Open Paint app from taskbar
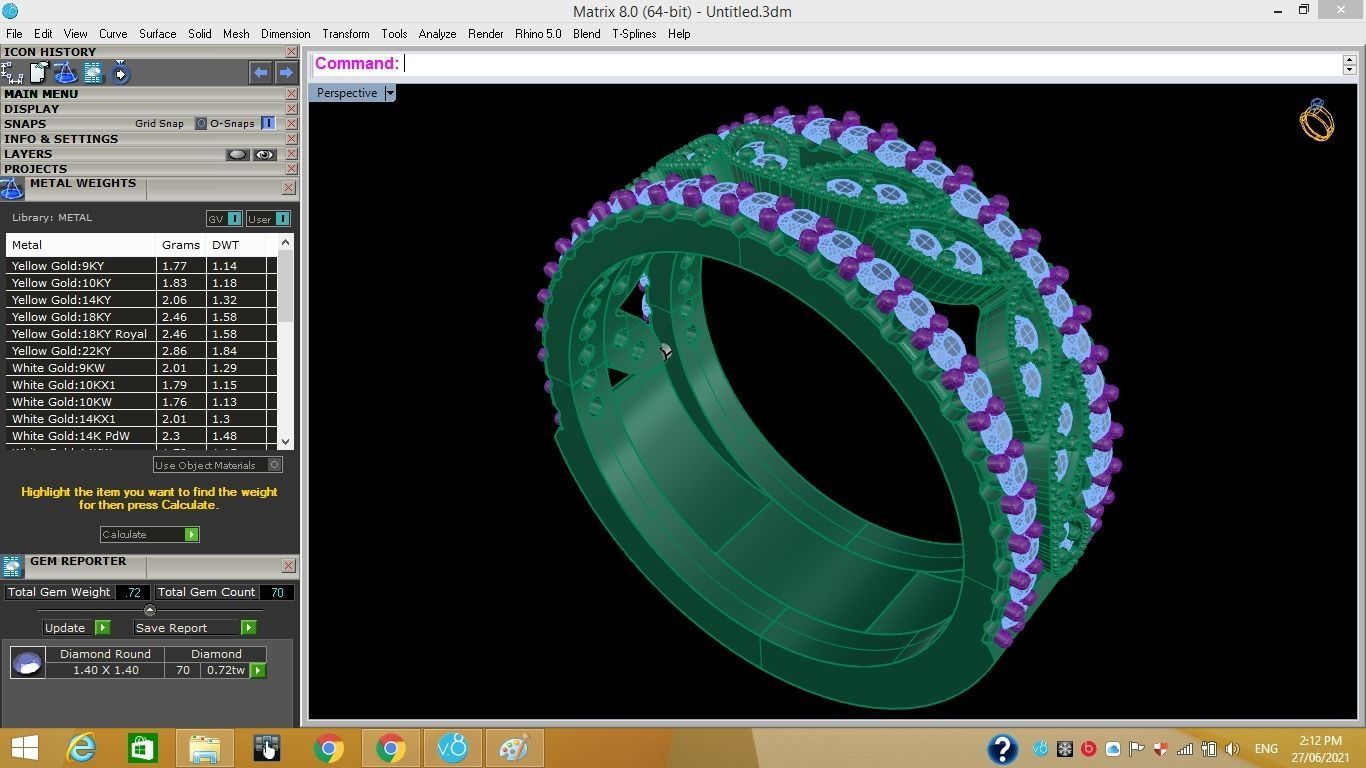Viewport: 1366px width, 768px height. coord(513,748)
